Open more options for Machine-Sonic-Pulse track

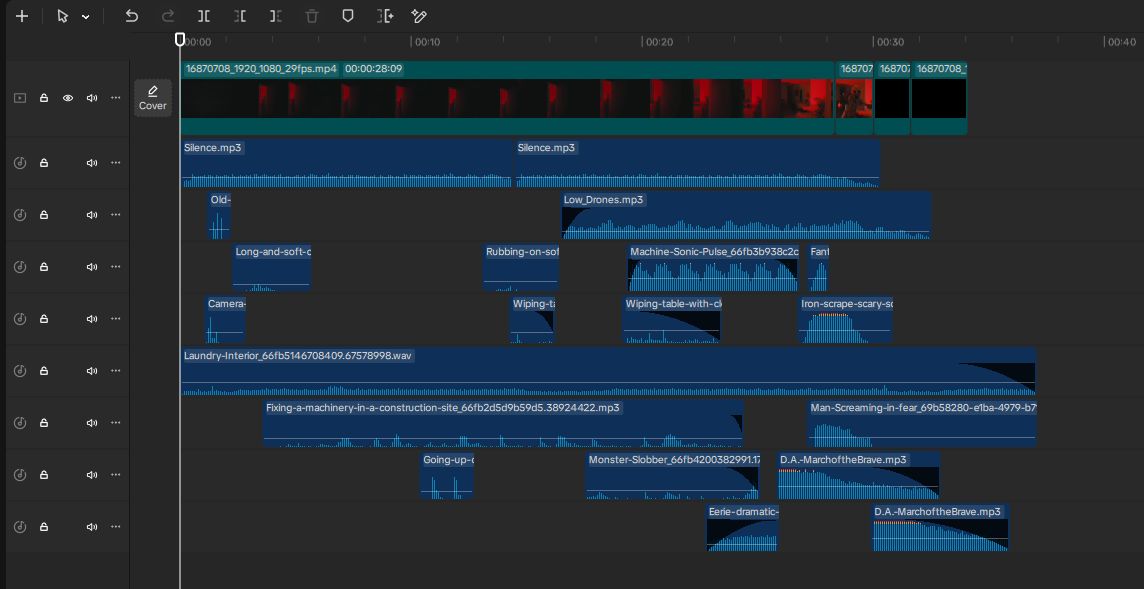click(x=115, y=266)
